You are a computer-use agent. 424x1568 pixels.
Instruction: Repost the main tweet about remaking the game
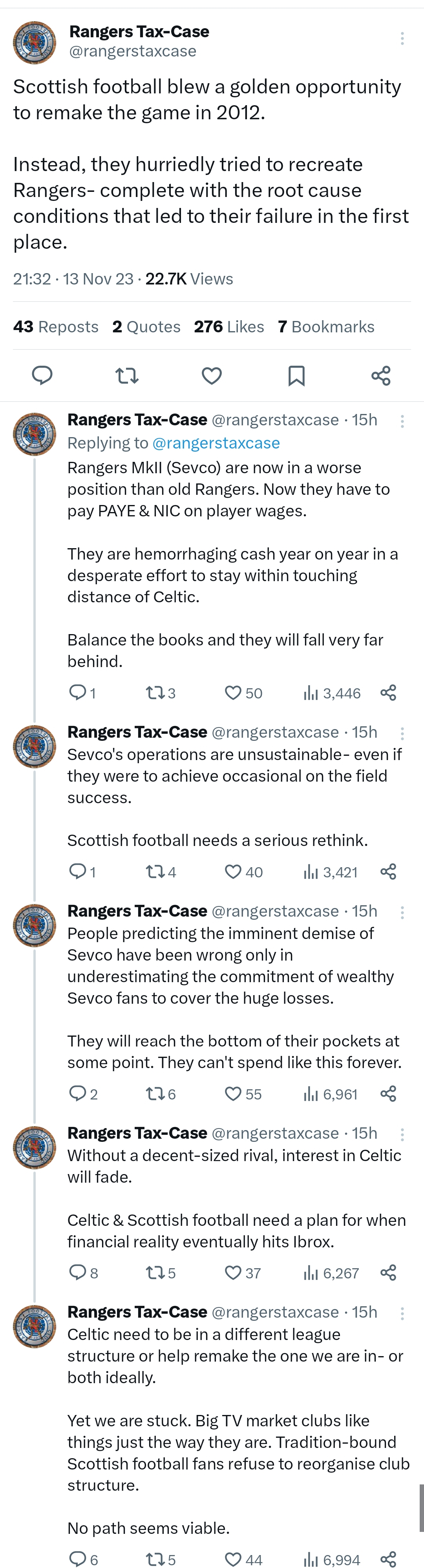pos(127,376)
